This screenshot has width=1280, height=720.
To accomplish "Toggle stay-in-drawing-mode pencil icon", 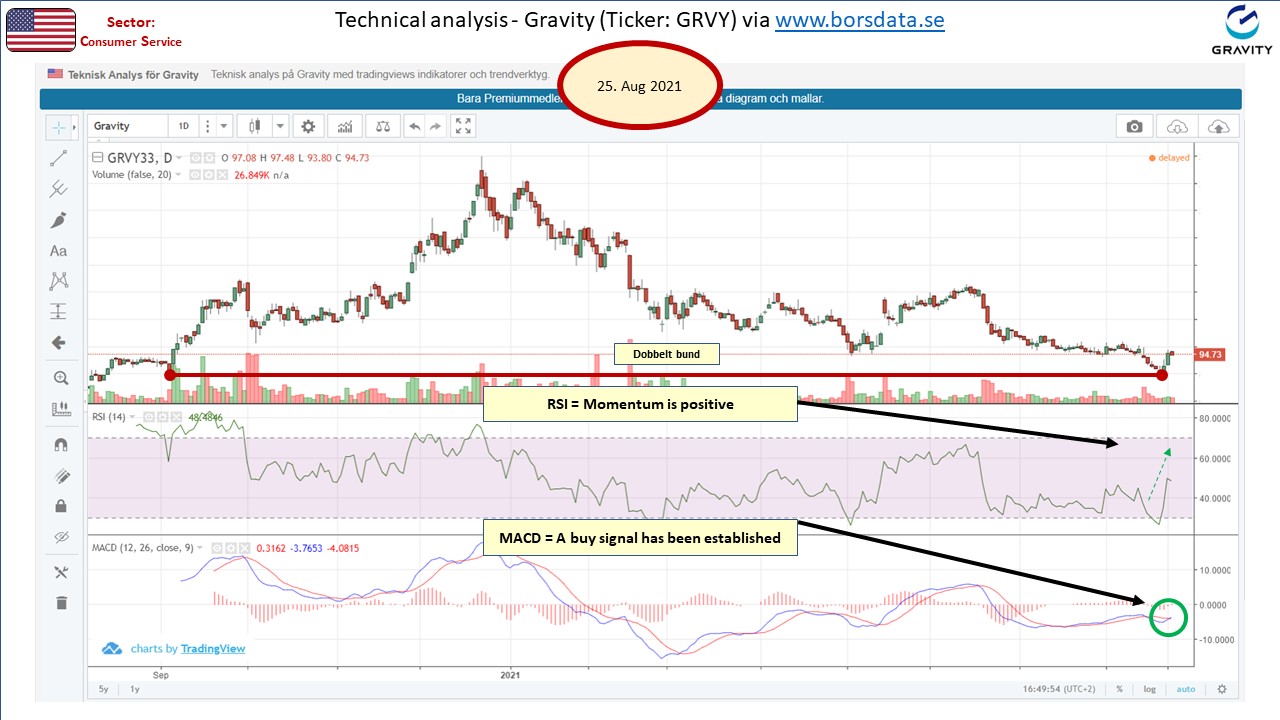I will pyautogui.click(x=60, y=476).
